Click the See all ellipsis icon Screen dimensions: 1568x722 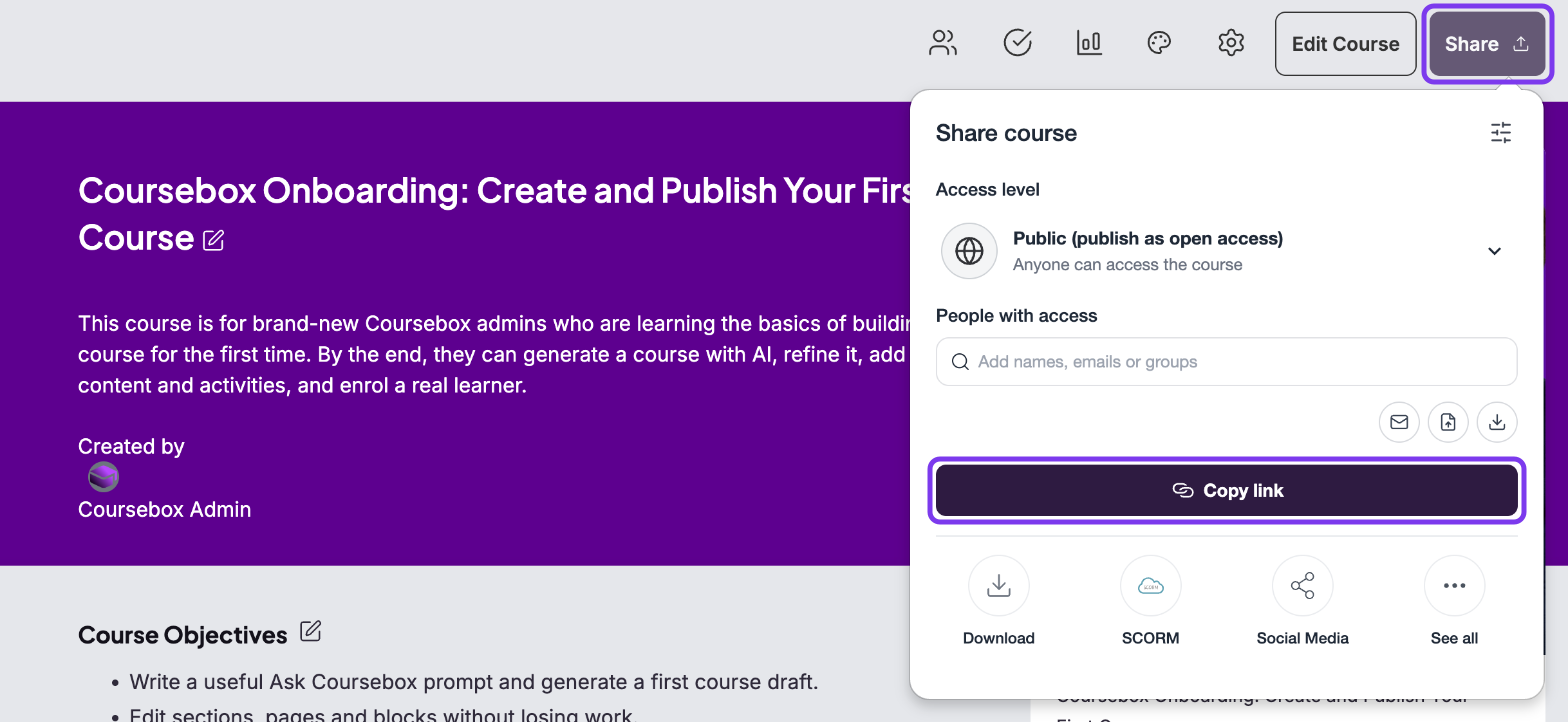coord(1454,586)
